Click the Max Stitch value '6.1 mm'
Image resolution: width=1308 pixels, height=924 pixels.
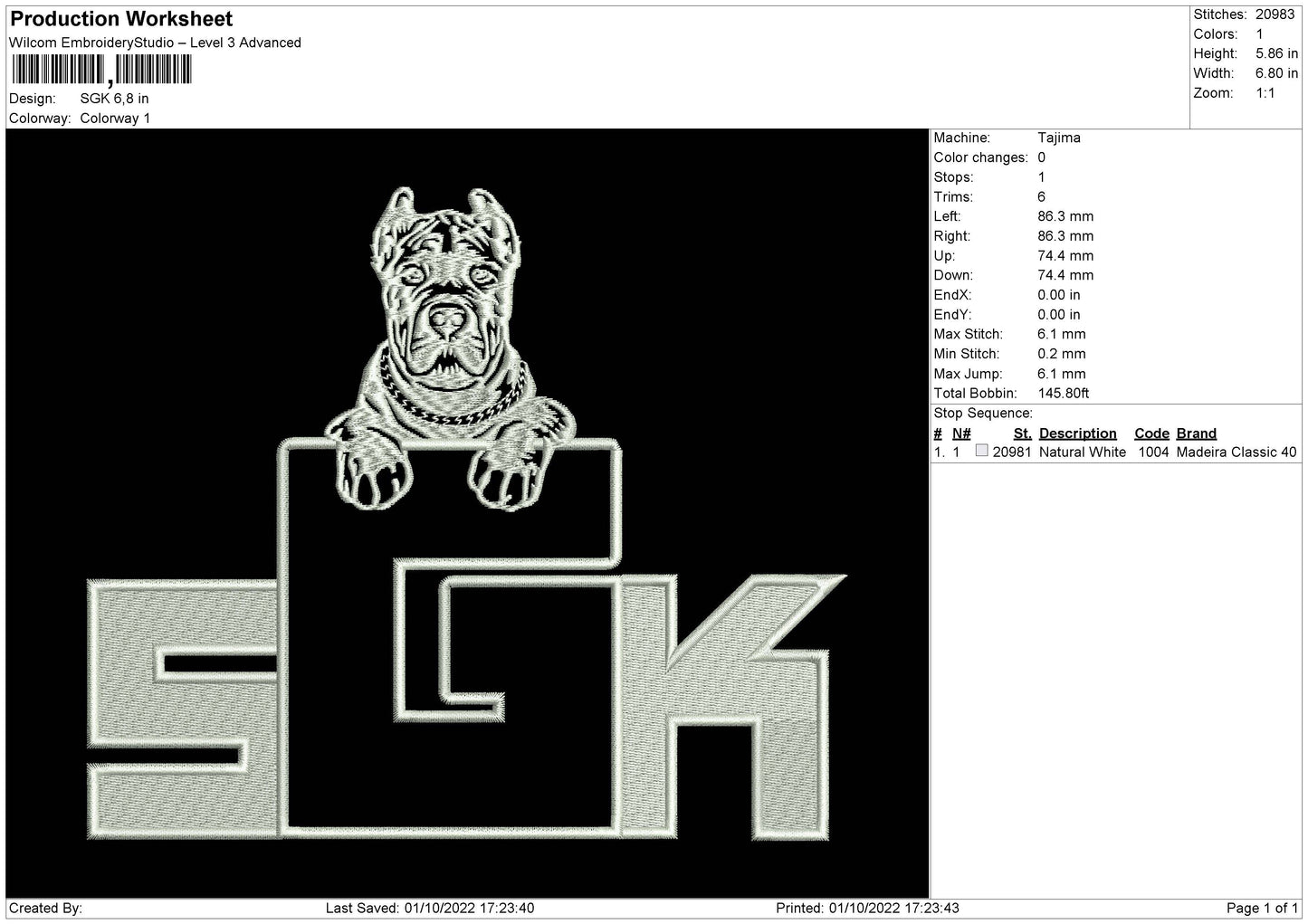(x=1062, y=334)
